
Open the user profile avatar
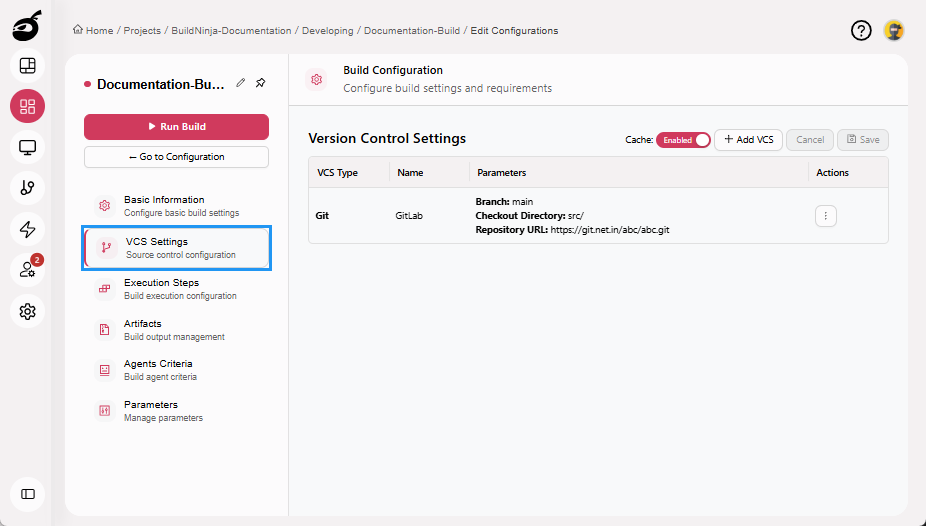pos(894,30)
